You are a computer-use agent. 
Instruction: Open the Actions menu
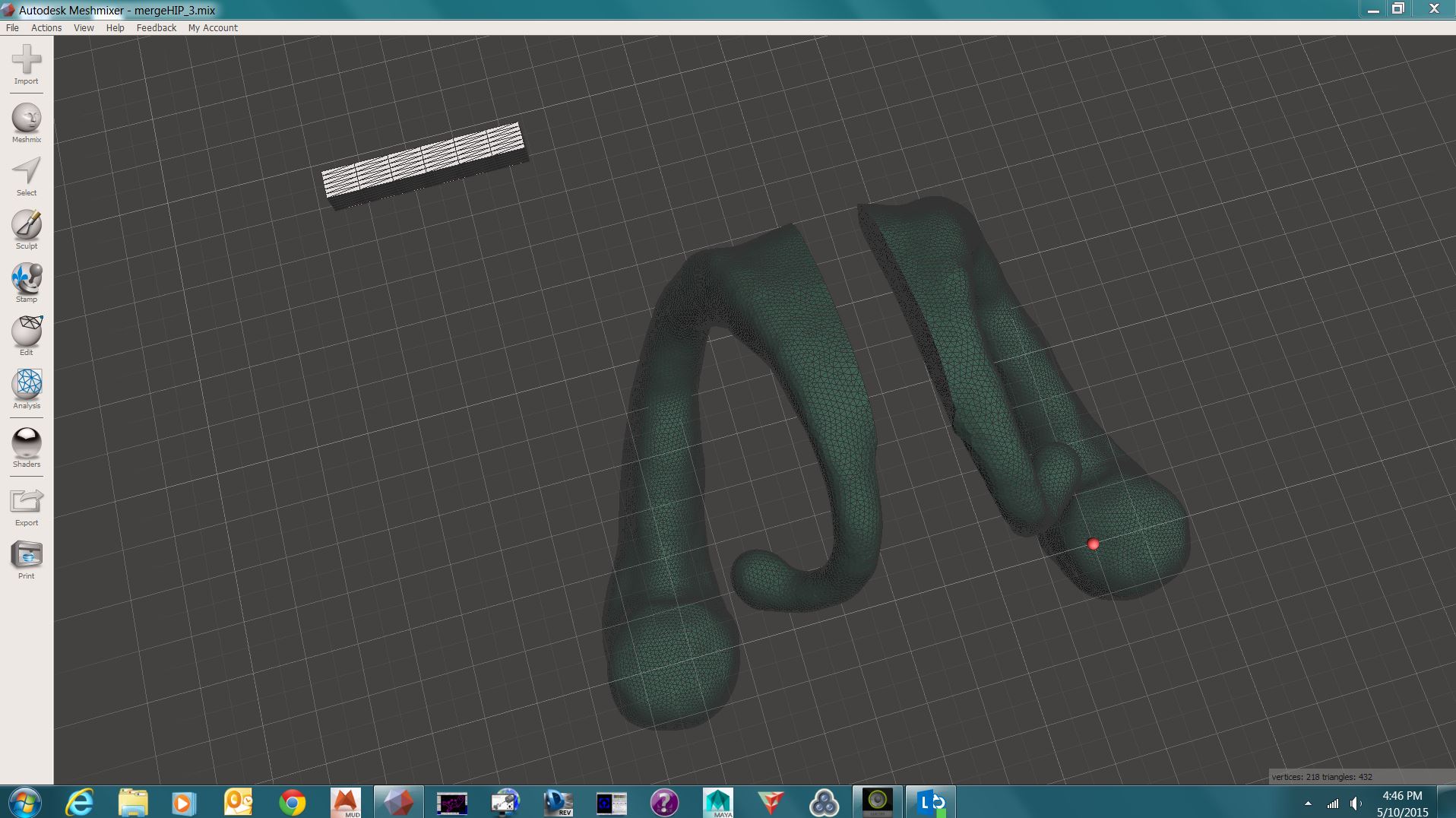pos(46,27)
